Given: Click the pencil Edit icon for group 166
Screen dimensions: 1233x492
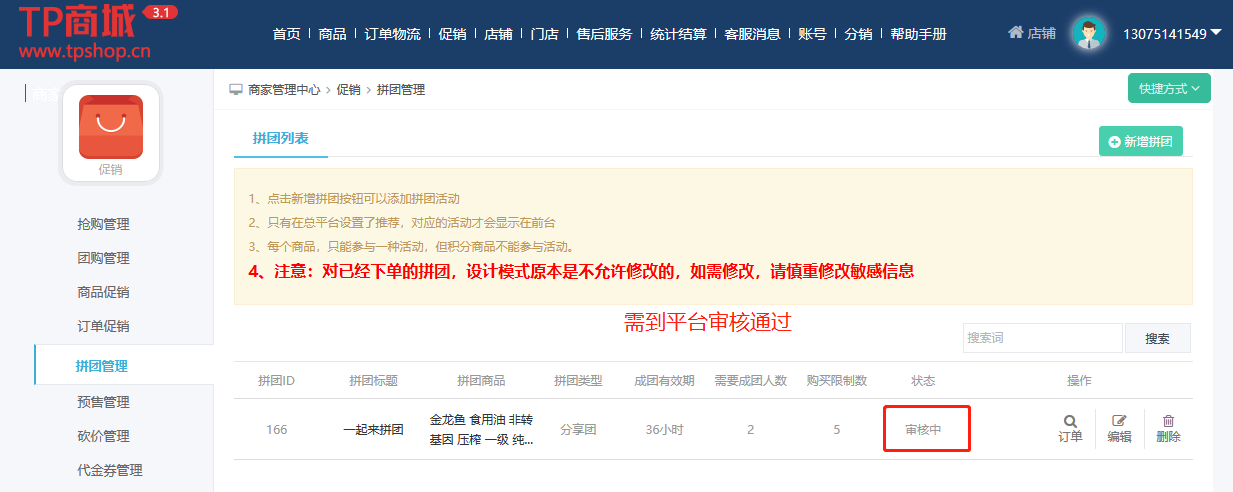Looking at the screenshot, I should coord(1119,422).
